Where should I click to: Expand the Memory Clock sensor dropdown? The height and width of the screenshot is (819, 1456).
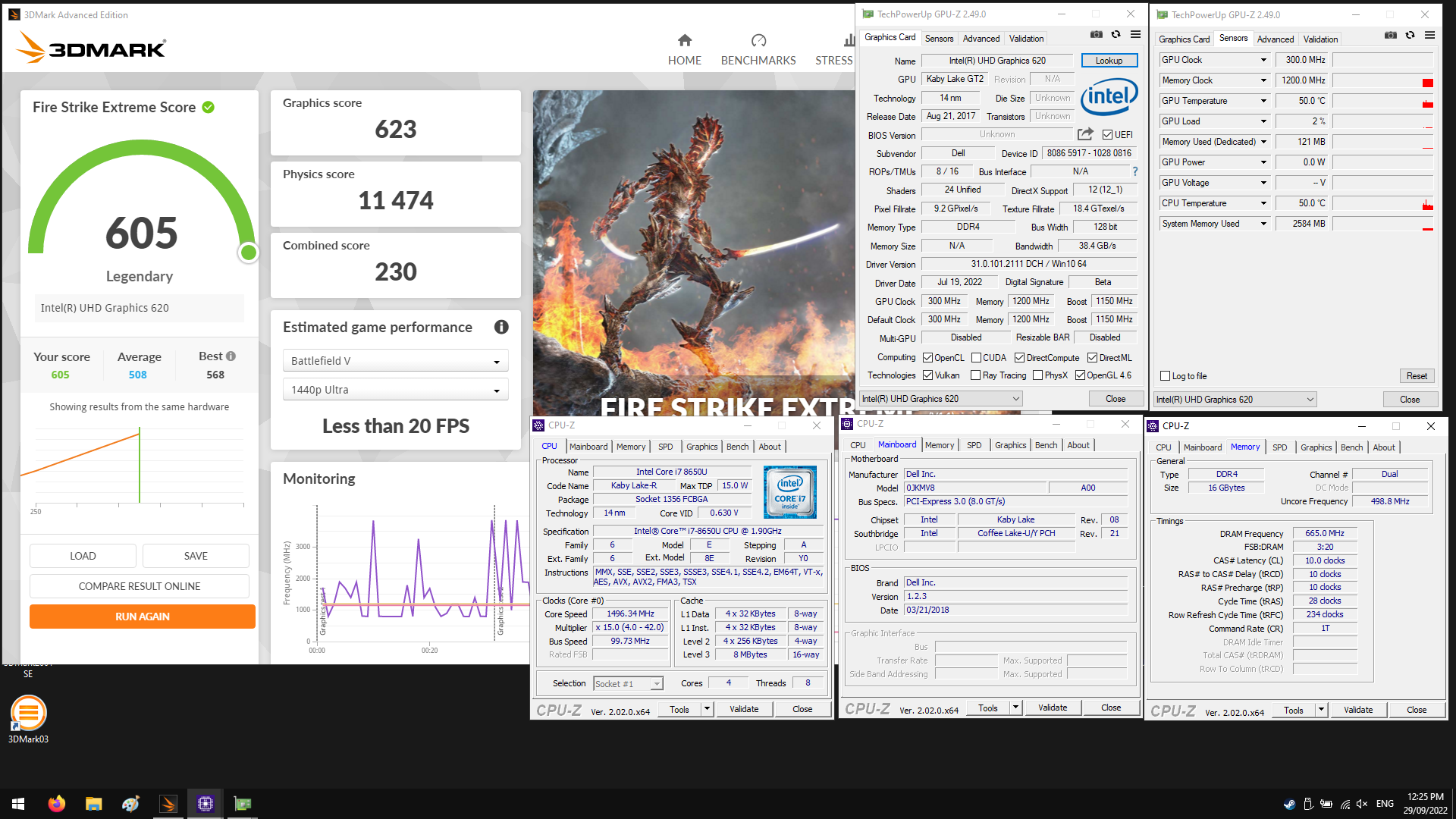[1263, 80]
